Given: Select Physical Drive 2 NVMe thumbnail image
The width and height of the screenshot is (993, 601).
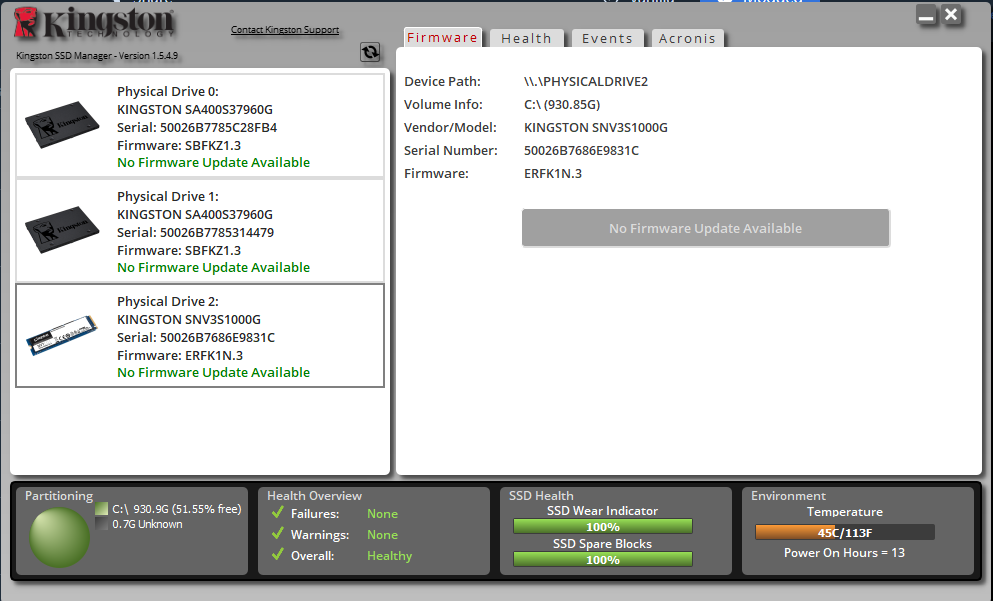Looking at the screenshot, I should click(x=62, y=335).
